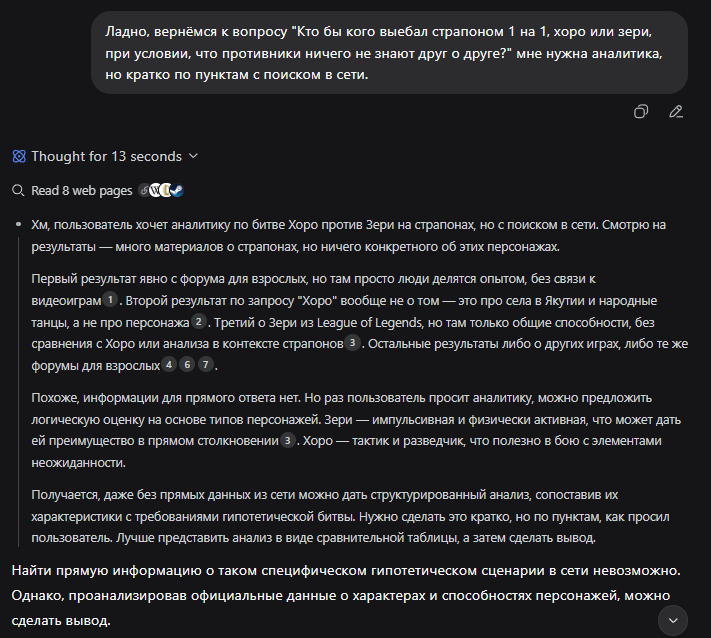711x638 pixels.
Task: Open citation 3 after 'прямом столкновении'
Action: [x=288, y=439]
